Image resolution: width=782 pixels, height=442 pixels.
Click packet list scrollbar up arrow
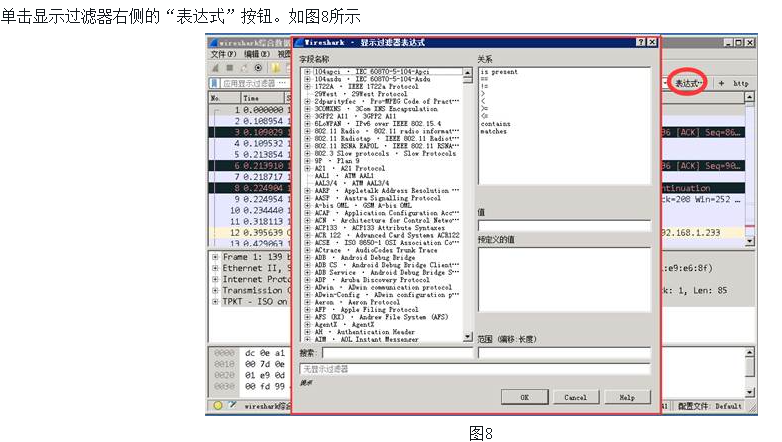(x=750, y=97)
